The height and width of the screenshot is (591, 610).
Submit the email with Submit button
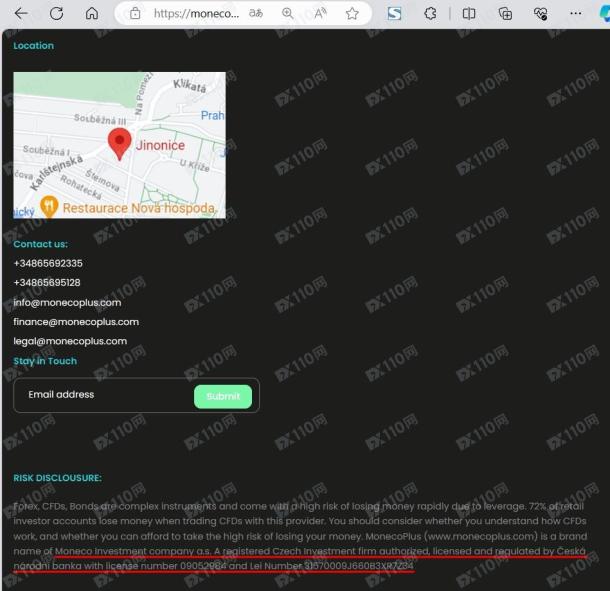pos(223,396)
